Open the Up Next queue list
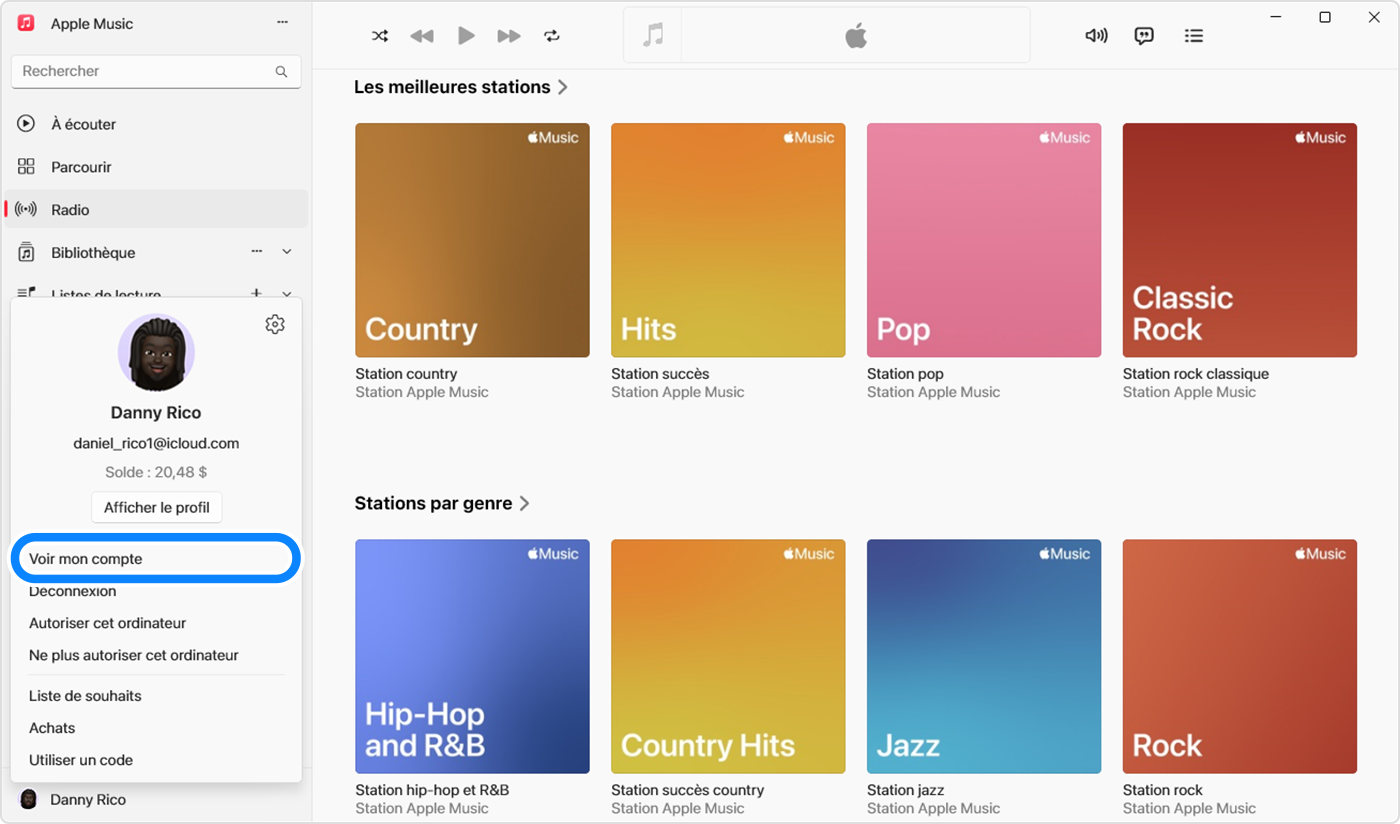1400x824 pixels. [x=1193, y=36]
